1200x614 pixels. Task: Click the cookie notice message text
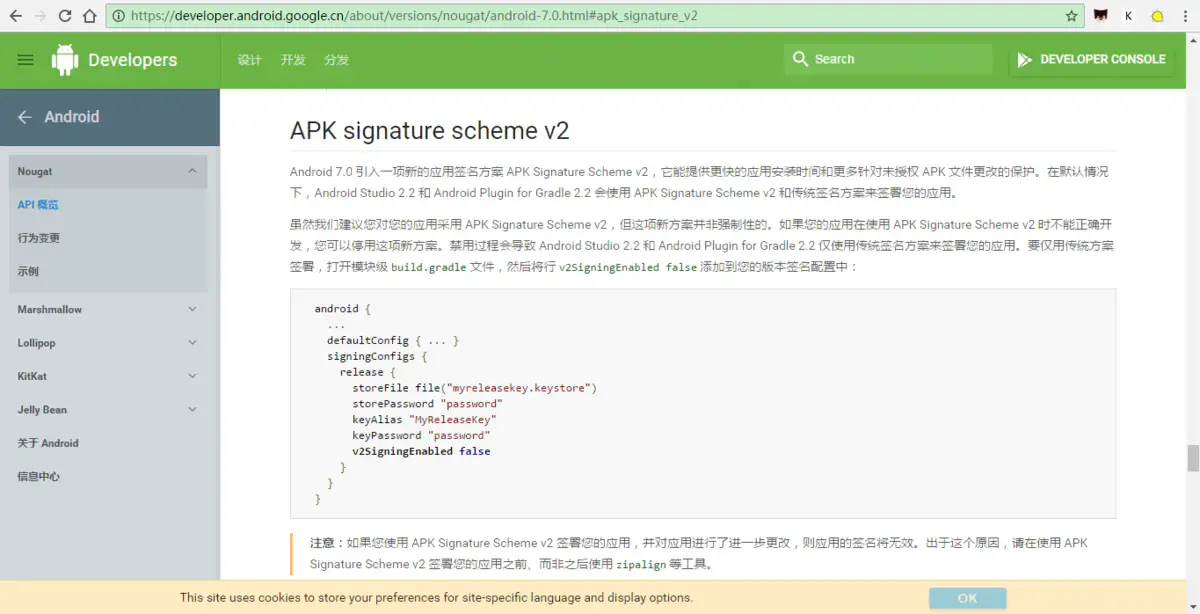tap(436, 598)
